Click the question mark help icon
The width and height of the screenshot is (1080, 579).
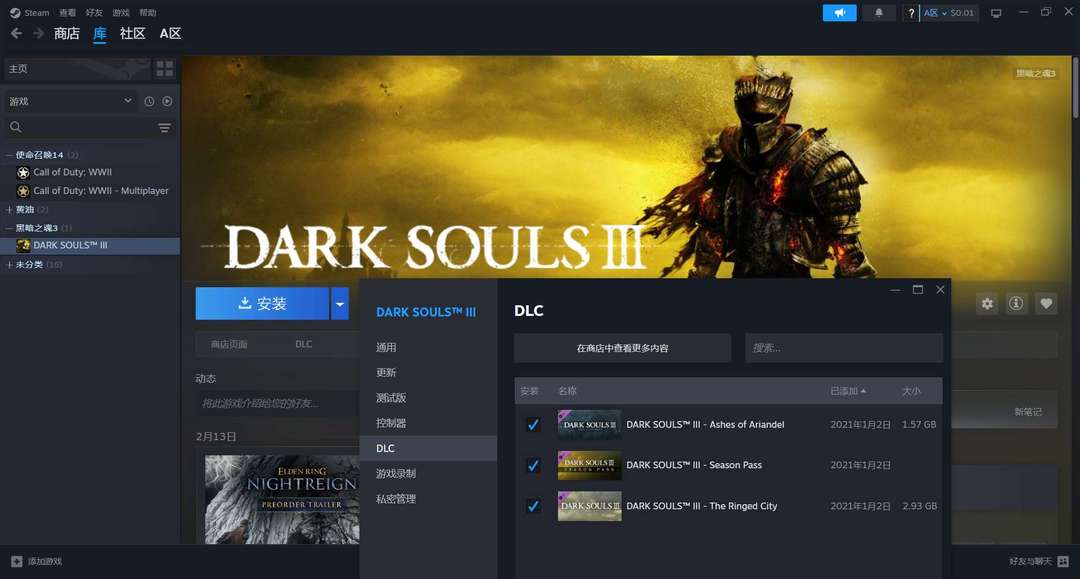pyautogui.click(x=911, y=13)
